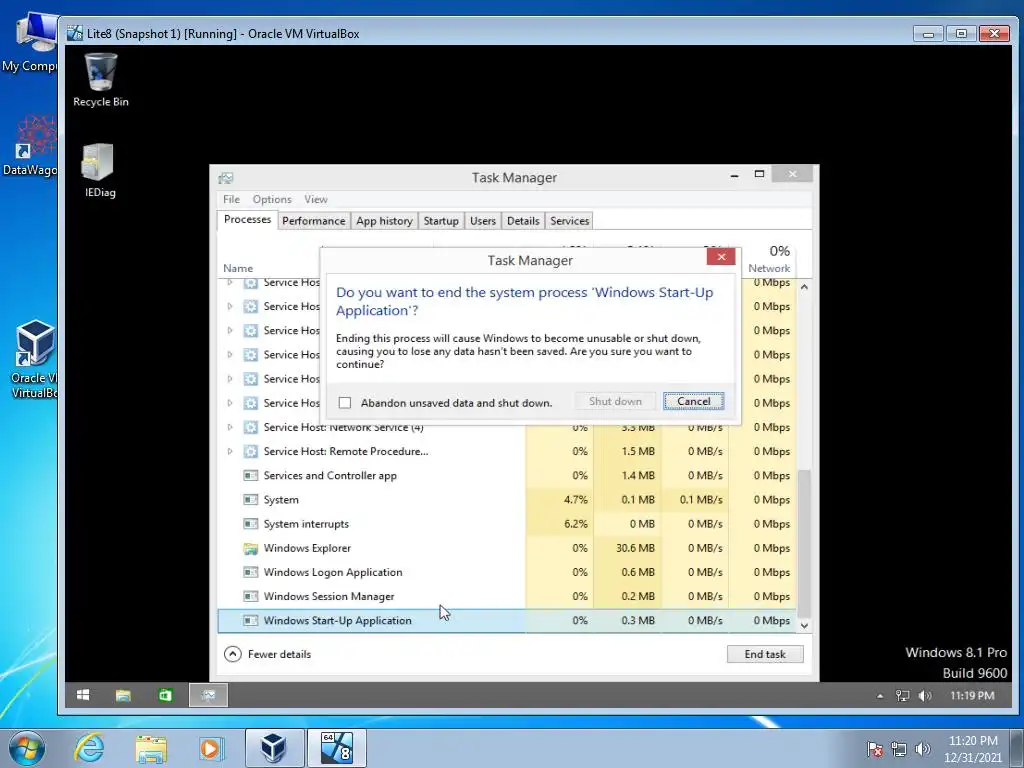Screen dimensions: 1024x768
Task: Click the disabled Shut down button
Action: pyautogui.click(x=615, y=402)
